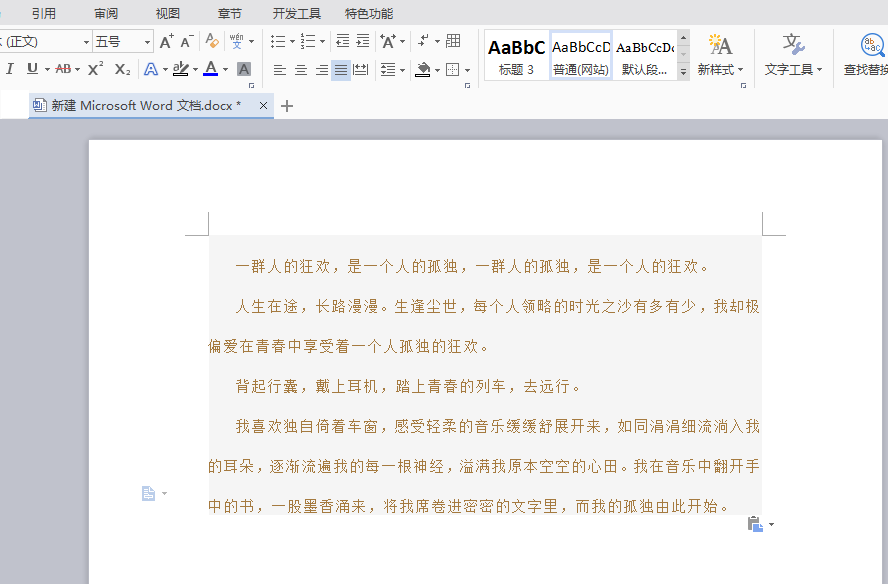Click the paste options clipboard icon
Screen dimensions: 888x584
pos(755,524)
